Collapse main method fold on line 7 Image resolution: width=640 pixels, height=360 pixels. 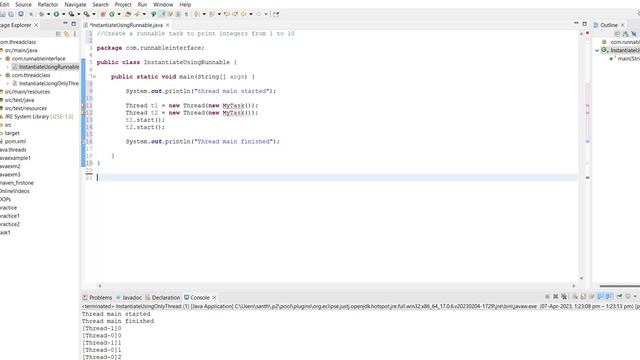[x=94, y=77]
